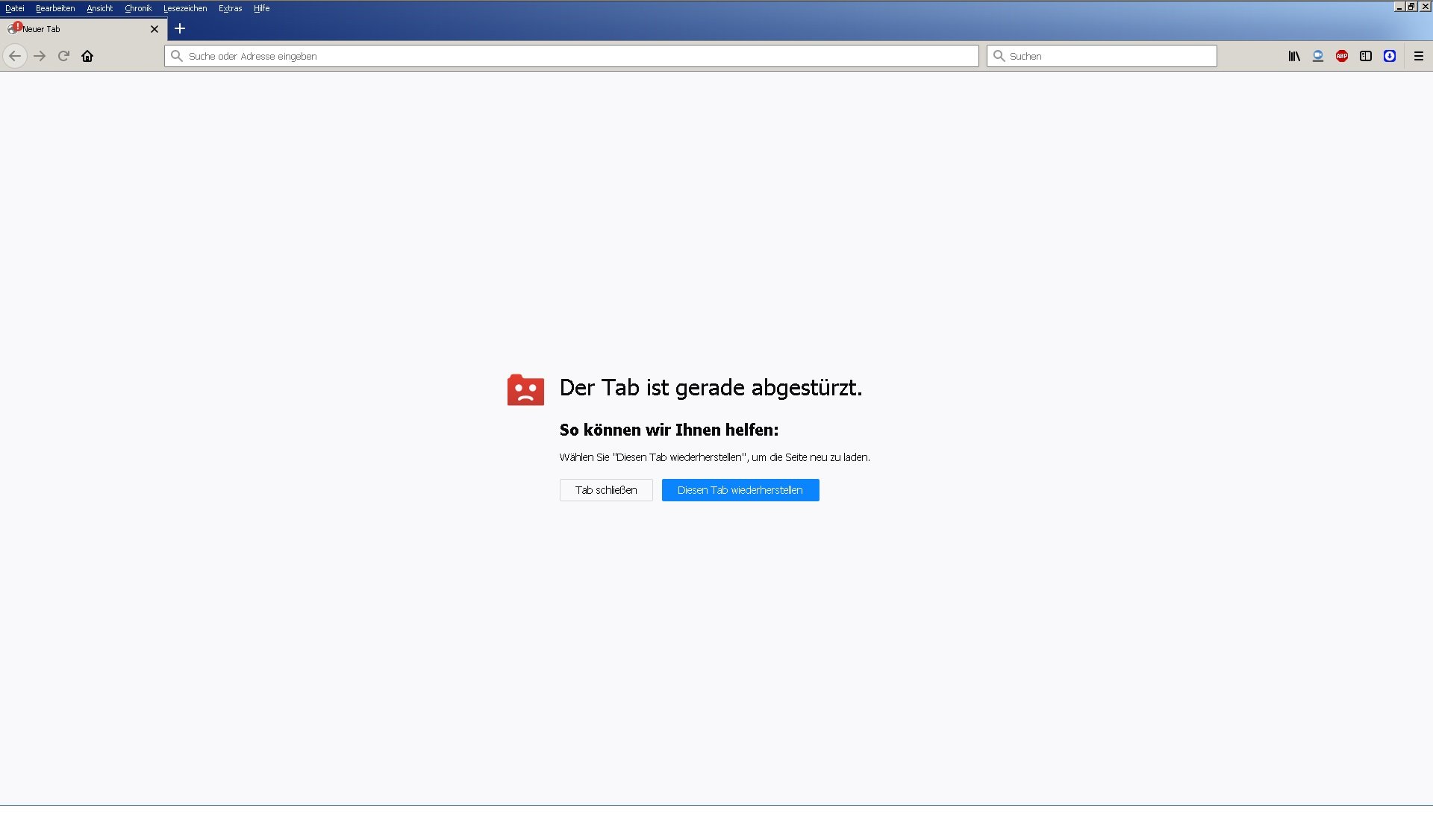This screenshot has height=840, width=1433.
Task: Focus the address bar field
Action: [x=571, y=56]
